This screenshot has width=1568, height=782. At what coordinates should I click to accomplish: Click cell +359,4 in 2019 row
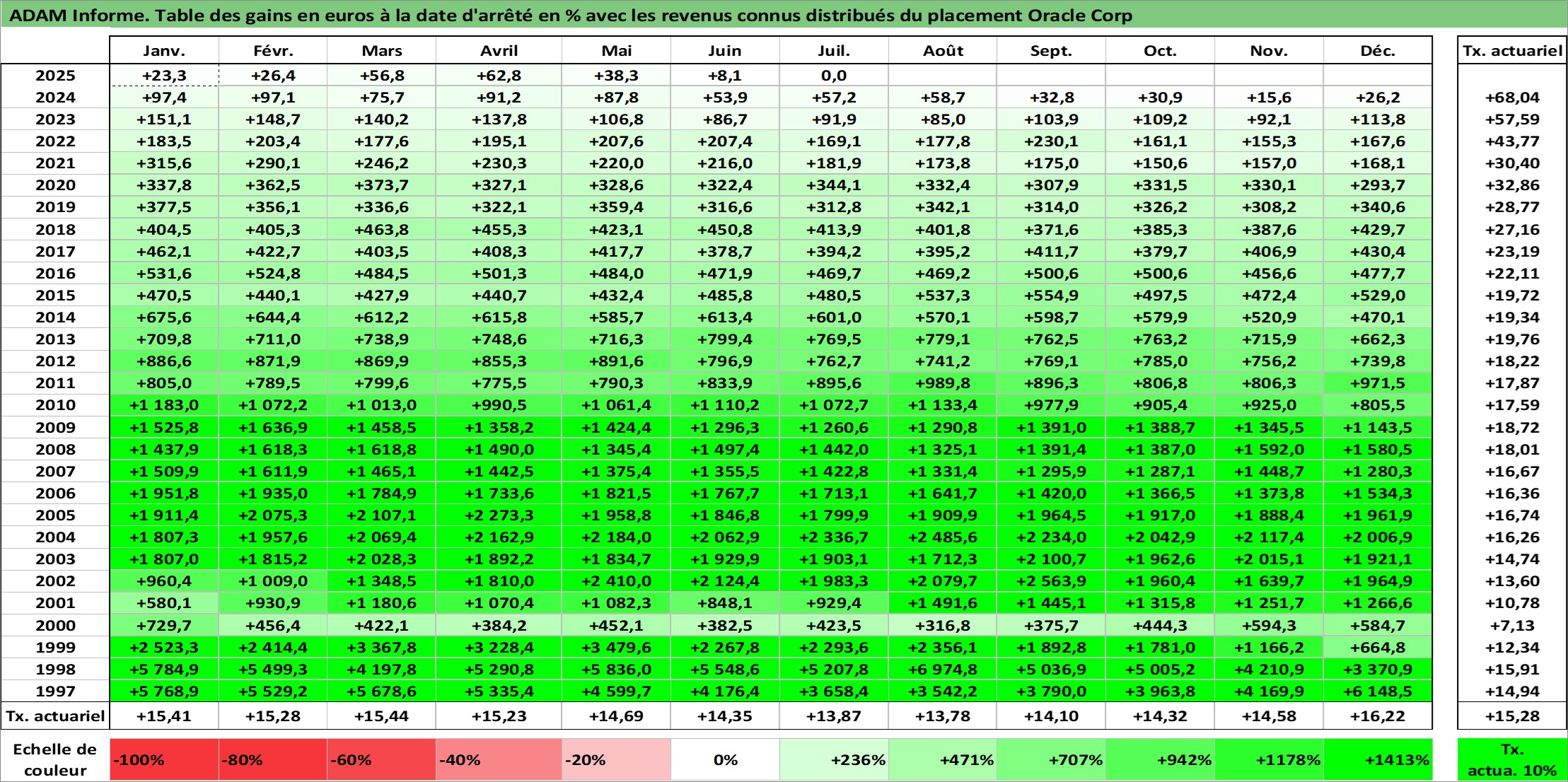[616, 207]
